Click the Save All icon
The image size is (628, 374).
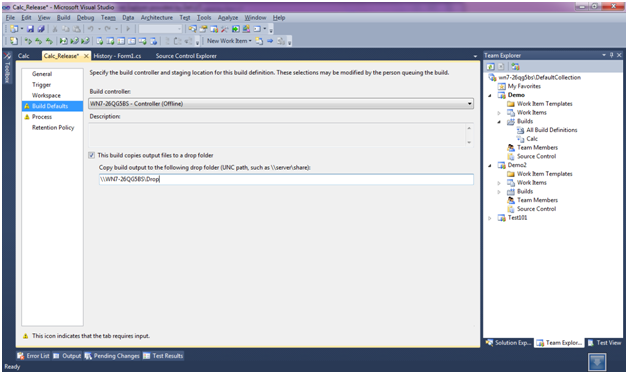click(41, 29)
